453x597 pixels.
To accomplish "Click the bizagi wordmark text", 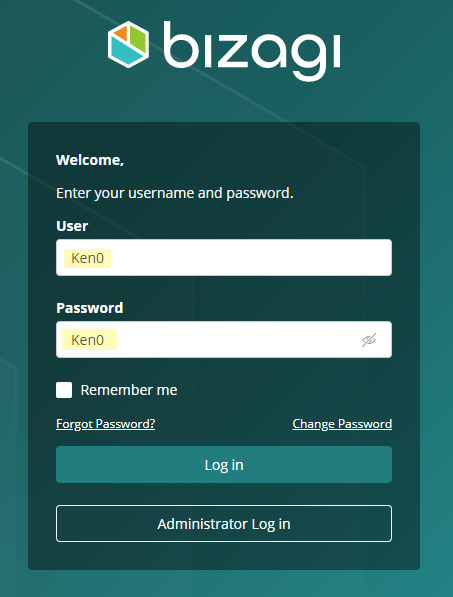I will coord(252,50).
